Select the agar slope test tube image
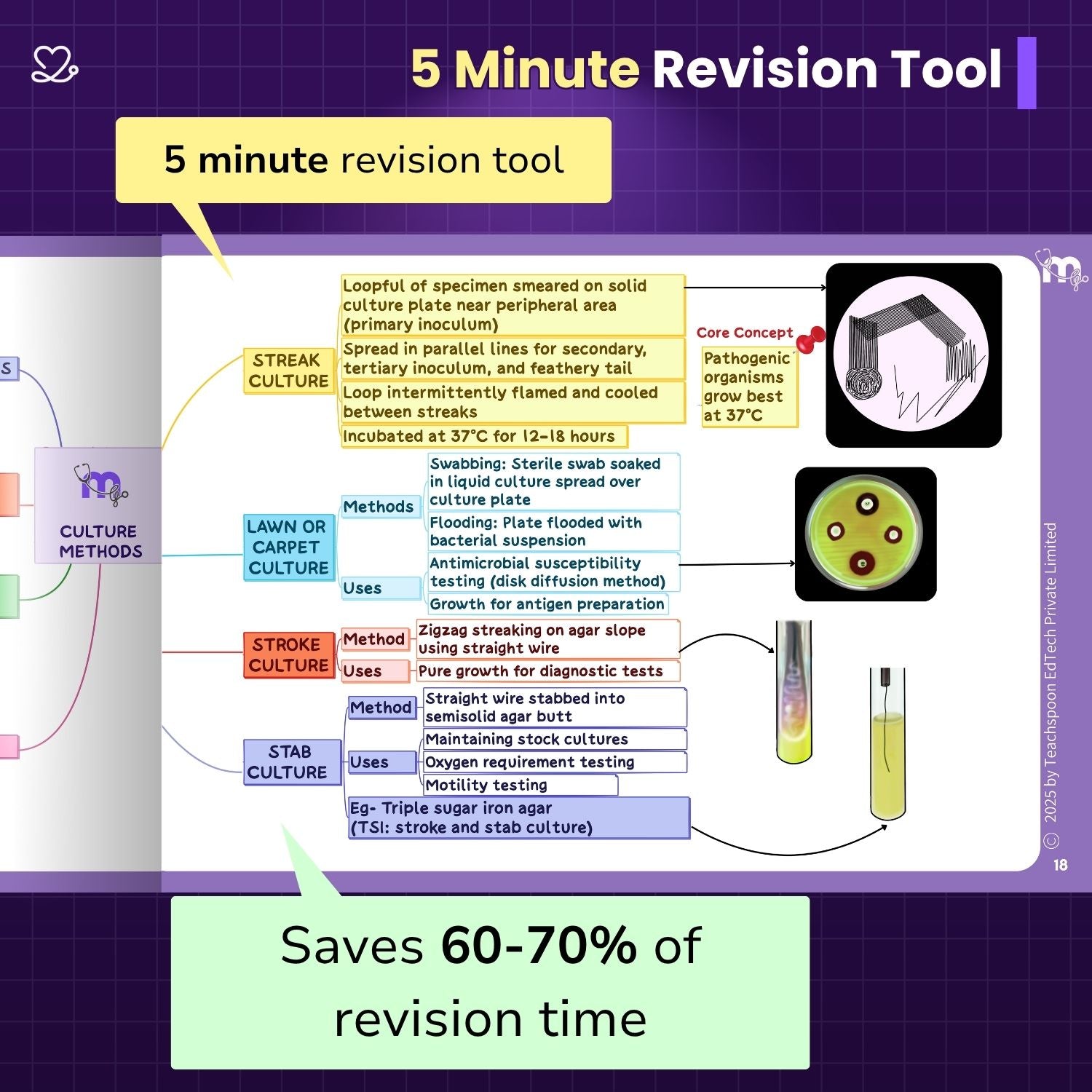Screen dimensions: 1092x1092 (793, 692)
